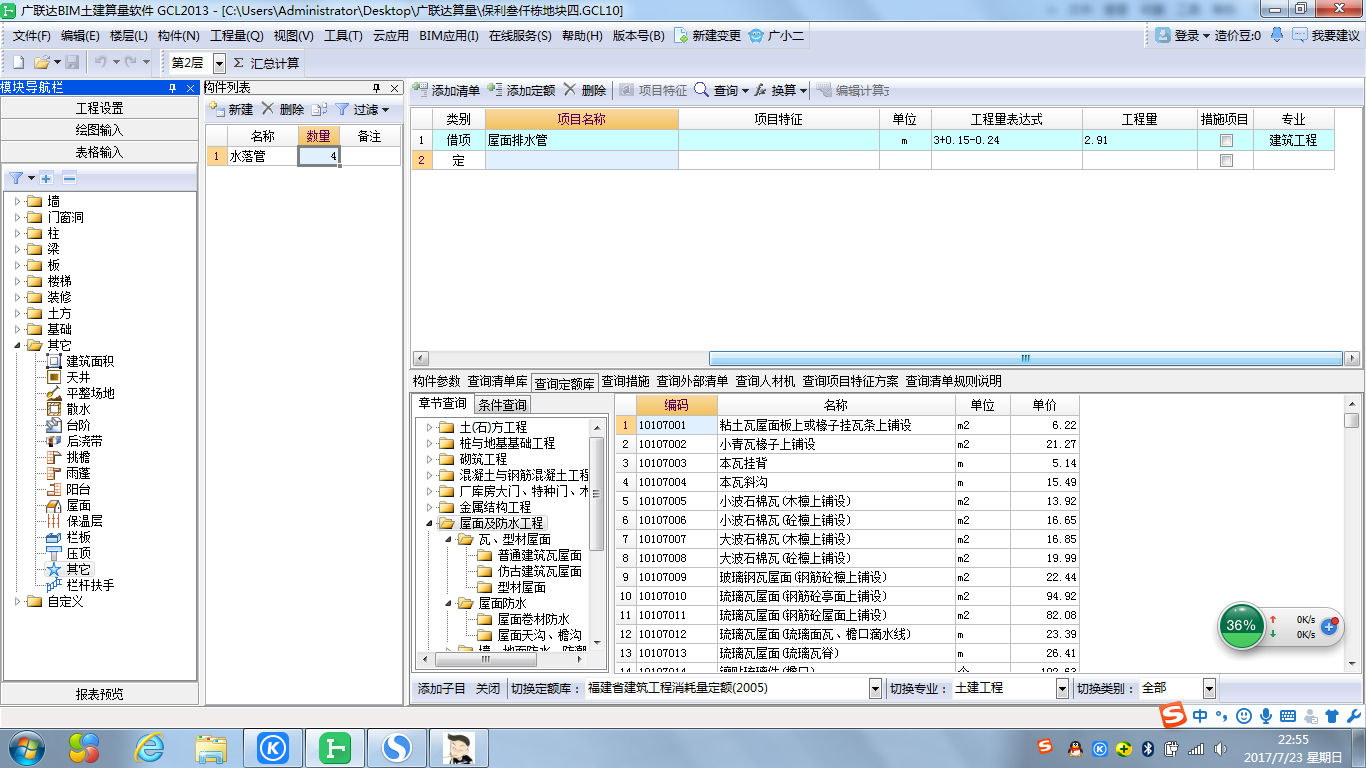Select 屋面 tree item
The width and height of the screenshot is (1366, 768).
click(78, 505)
